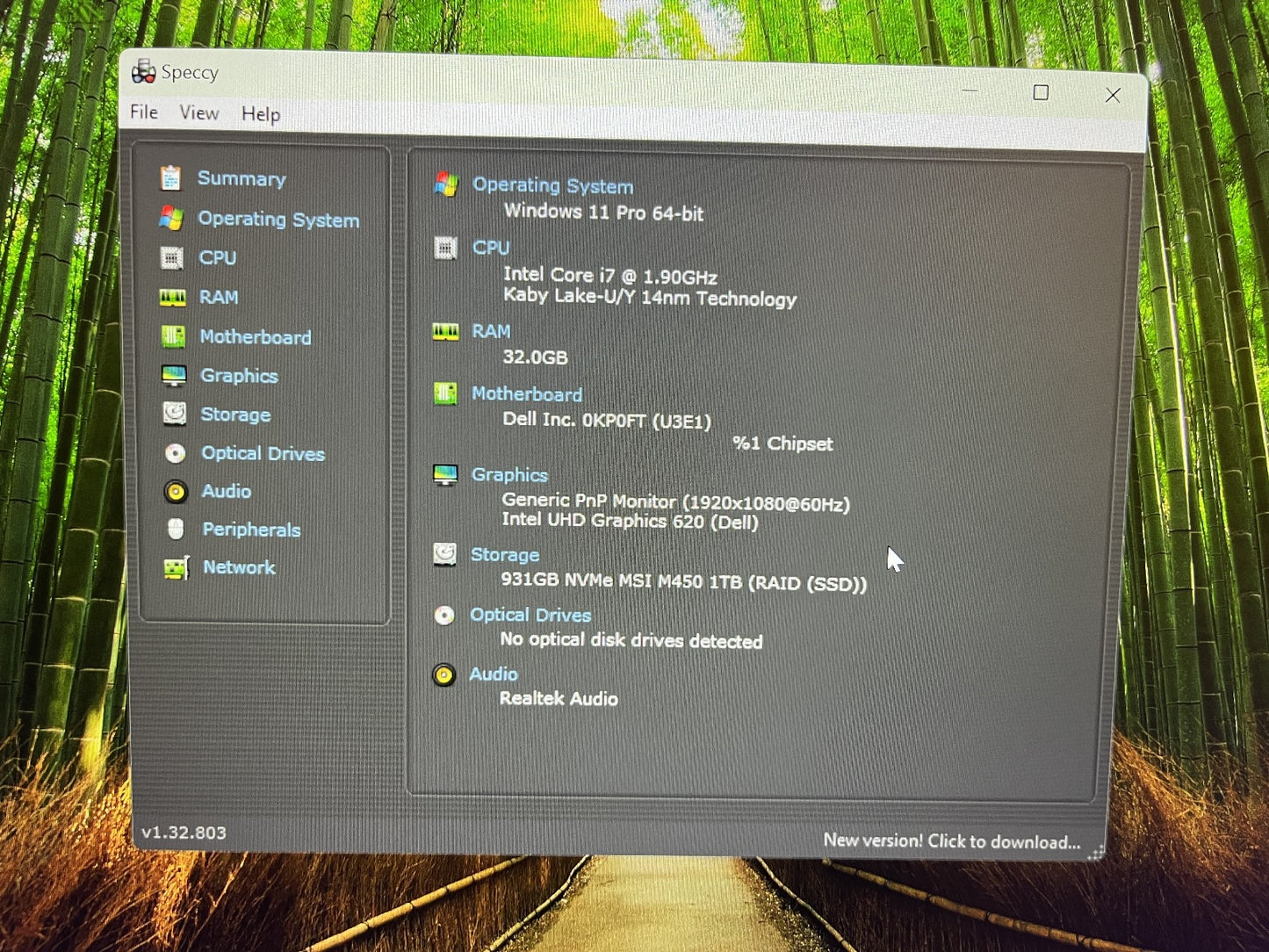1269x952 pixels.
Task: Click the Optical Drives heading link in summary
Action: 530,615
